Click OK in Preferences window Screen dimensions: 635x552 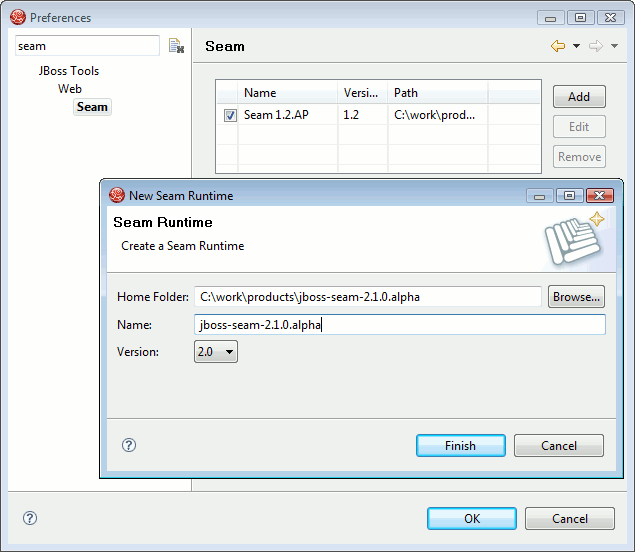click(x=472, y=518)
